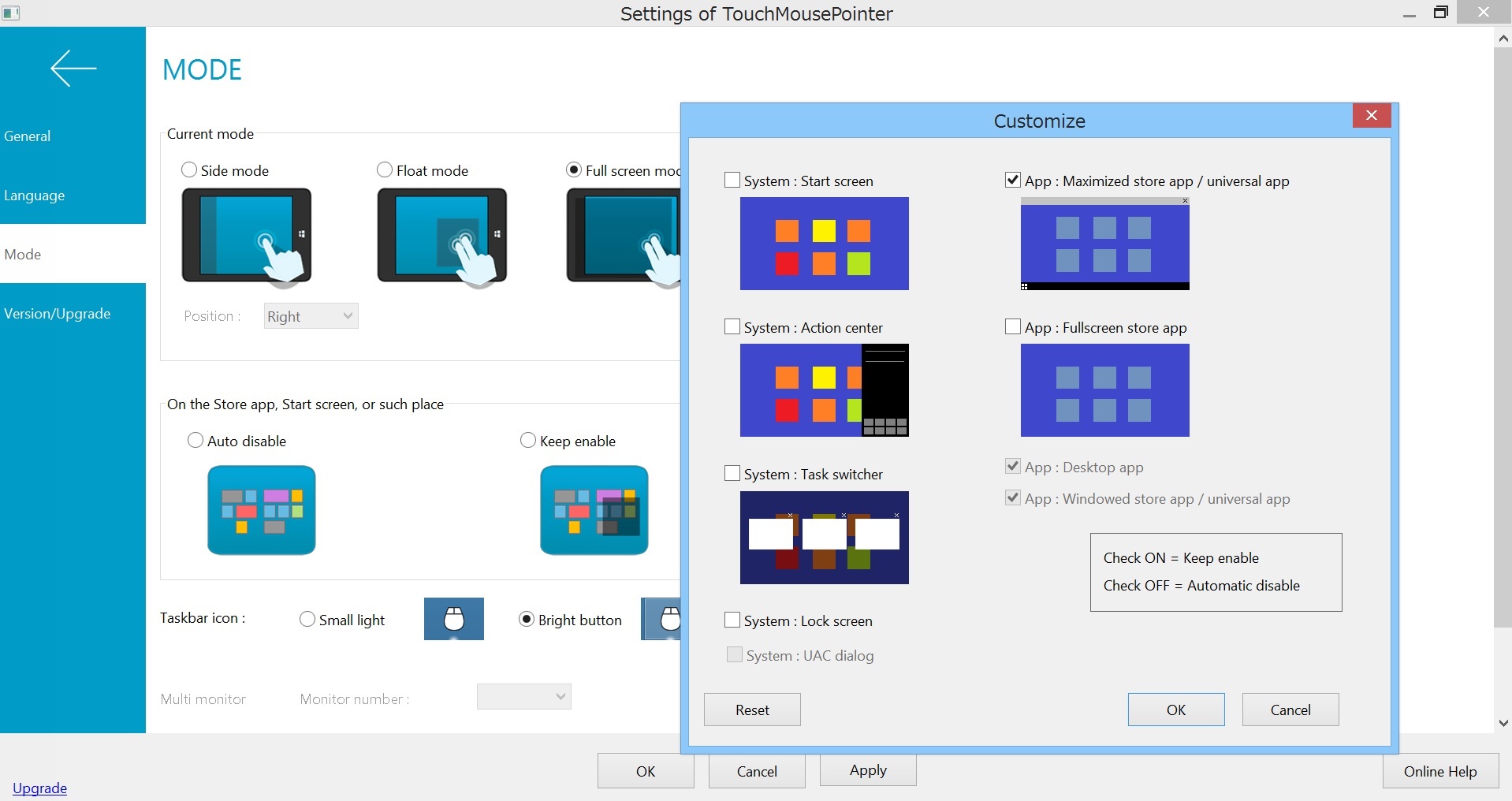Expand the Monitor number dropdown

[523, 697]
